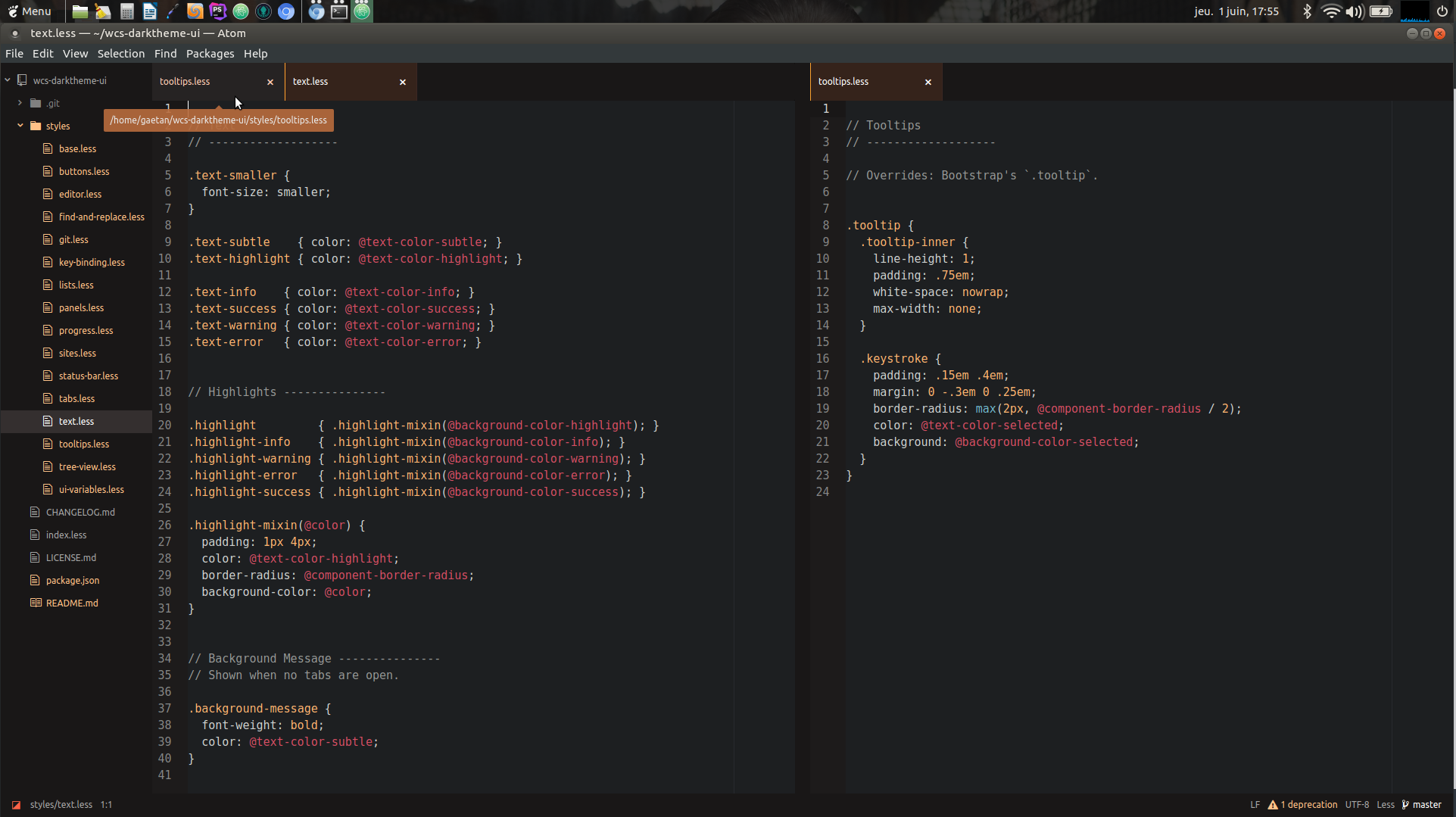Image resolution: width=1456 pixels, height=817 pixels.
Task: Open the power button session menu
Action: [1442, 11]
